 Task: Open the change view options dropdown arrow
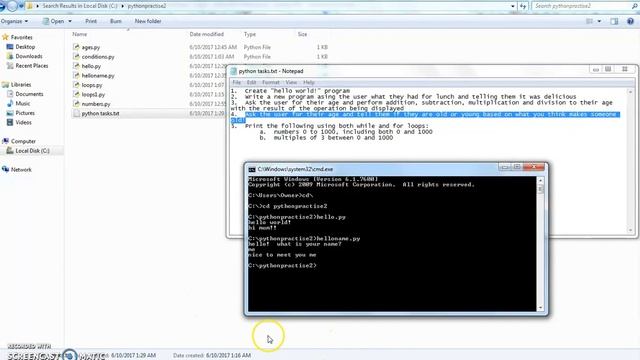[599, 21]
